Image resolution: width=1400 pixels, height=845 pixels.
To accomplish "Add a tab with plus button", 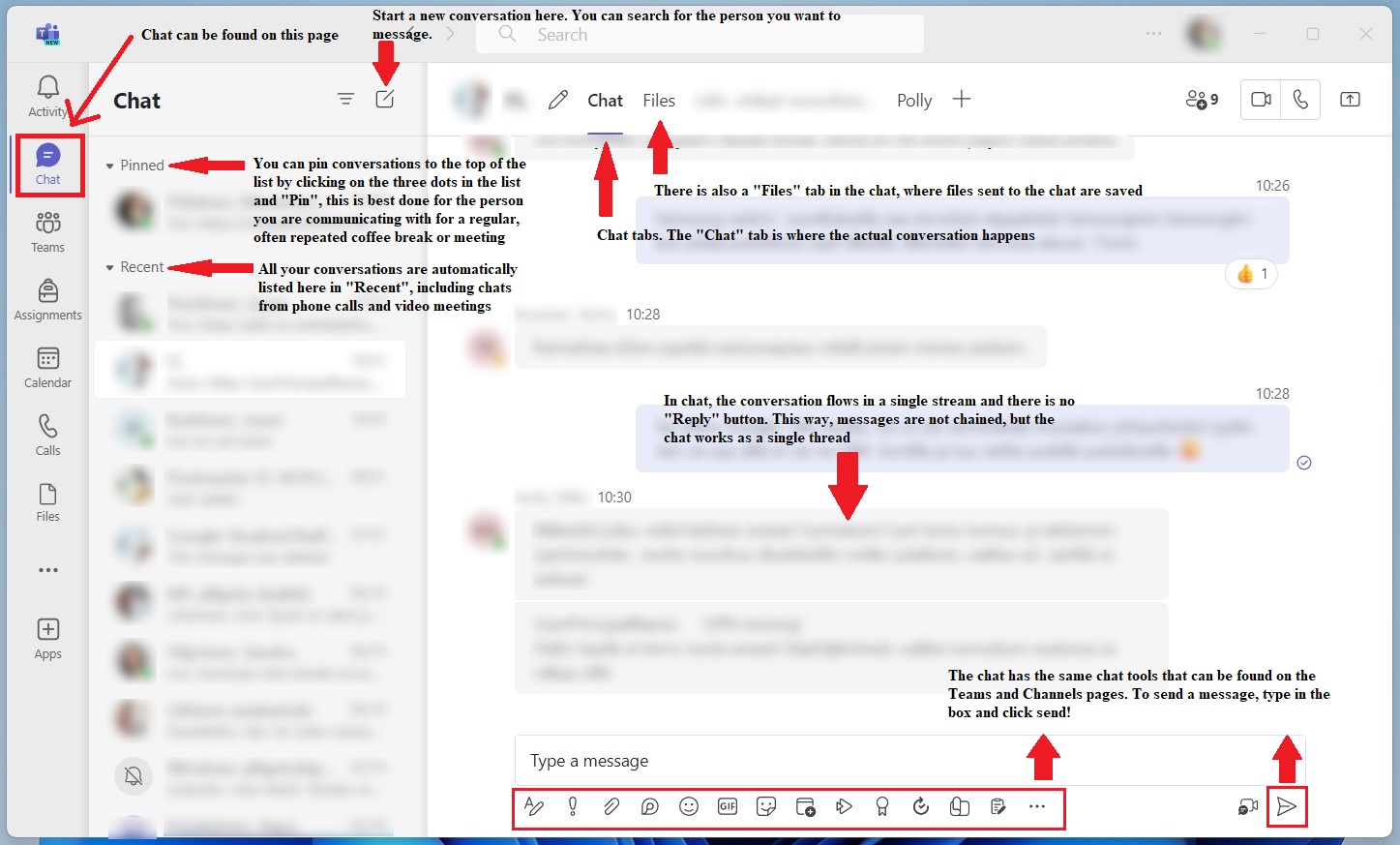I will 961,100.
